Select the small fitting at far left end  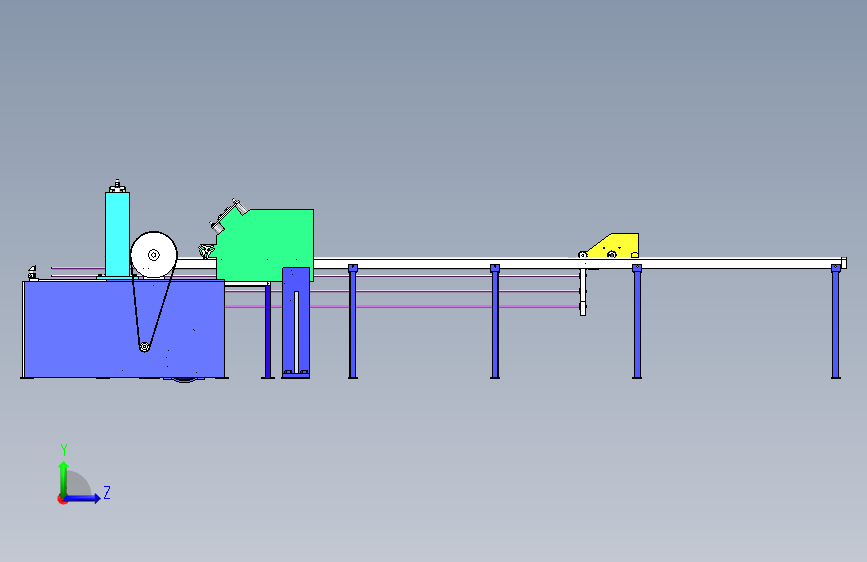(x=32, y=273)
